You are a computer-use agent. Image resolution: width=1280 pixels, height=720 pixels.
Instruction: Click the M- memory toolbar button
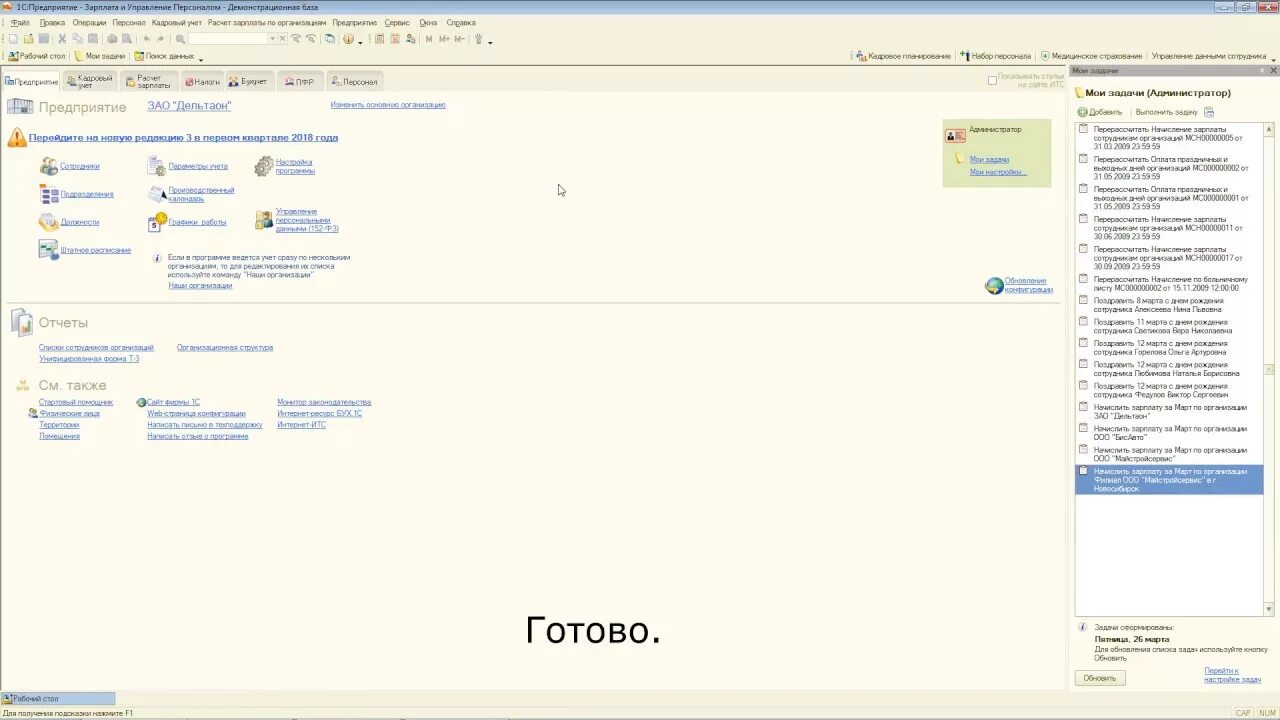point(460,39)
